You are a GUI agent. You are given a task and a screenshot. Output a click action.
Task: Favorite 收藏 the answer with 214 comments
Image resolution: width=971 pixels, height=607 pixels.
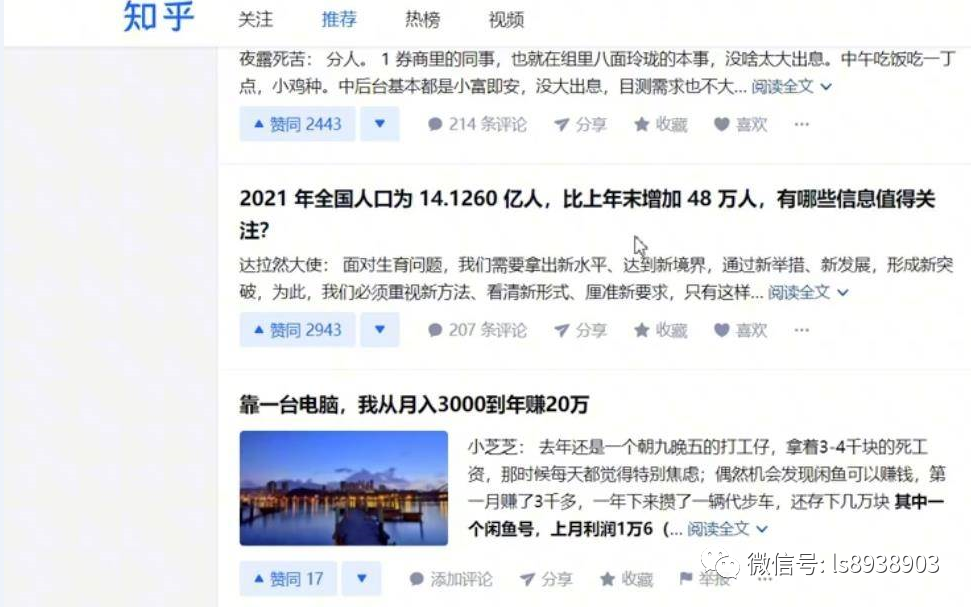(x=661, y=124)
